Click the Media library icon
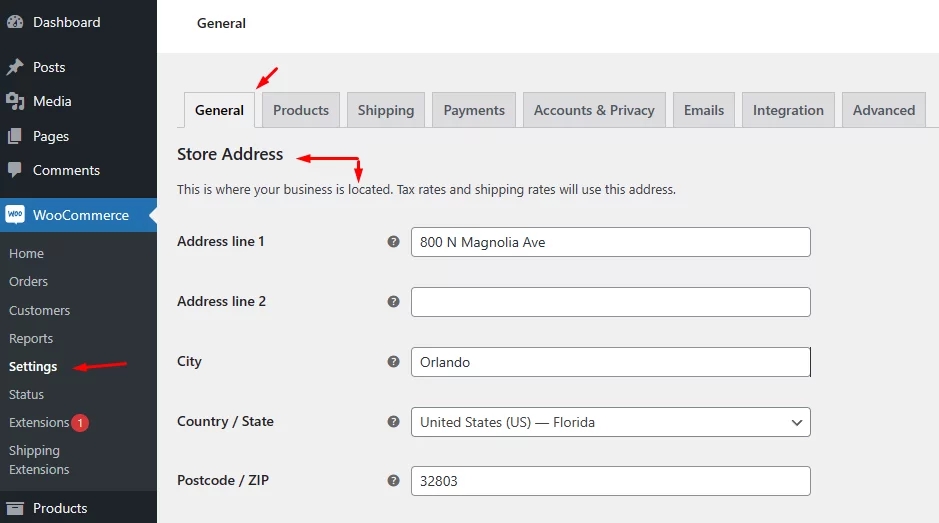Image resolution: width=939 pixels, height=523 pixels. coord(15,101)
